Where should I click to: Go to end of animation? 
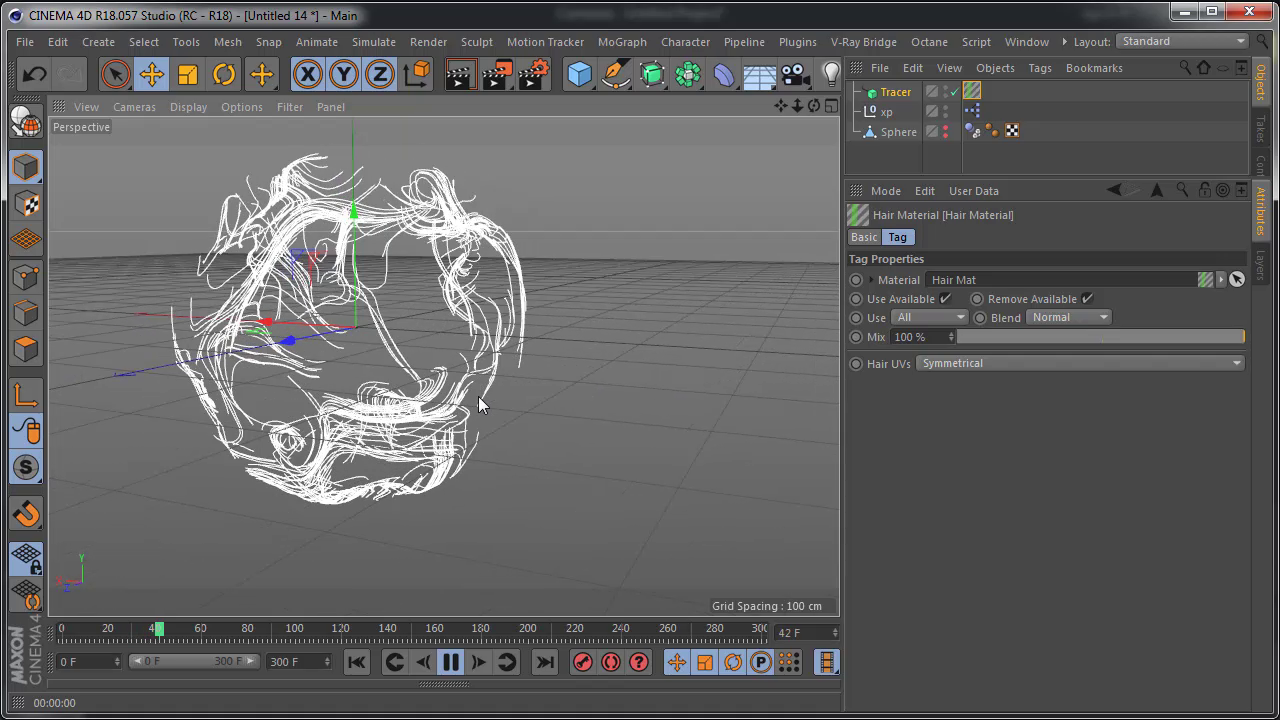pos(544,662)
